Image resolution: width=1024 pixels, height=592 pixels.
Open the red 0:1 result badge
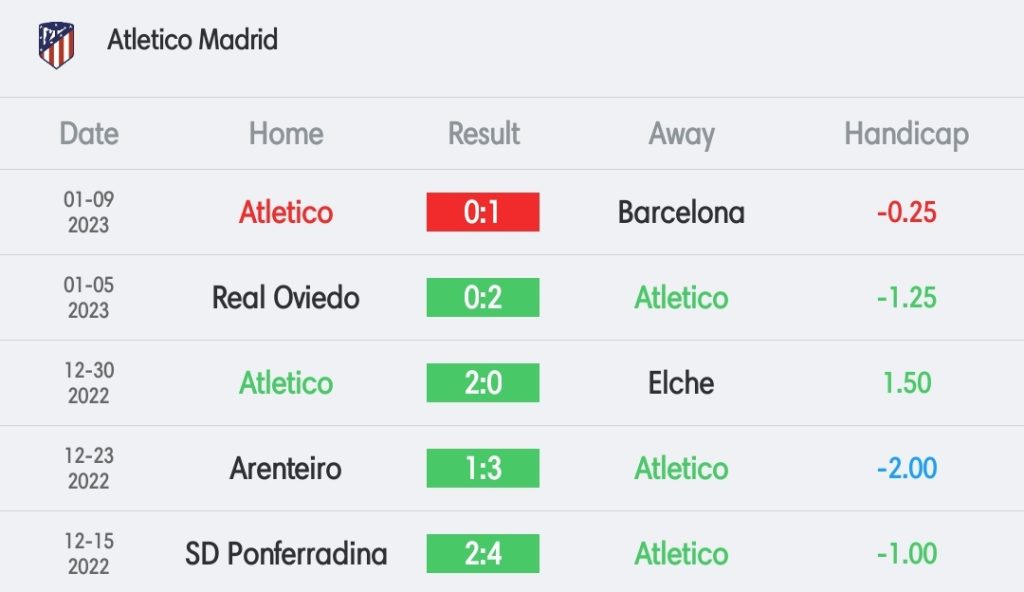click(x=483, y=212)
